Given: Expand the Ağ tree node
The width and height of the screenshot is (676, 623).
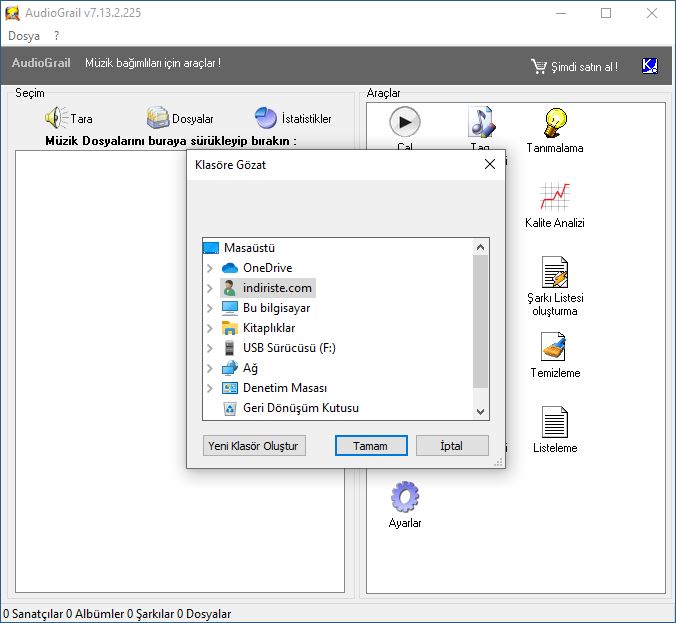Looking at the screenshot, I should (x=210, y=368).
